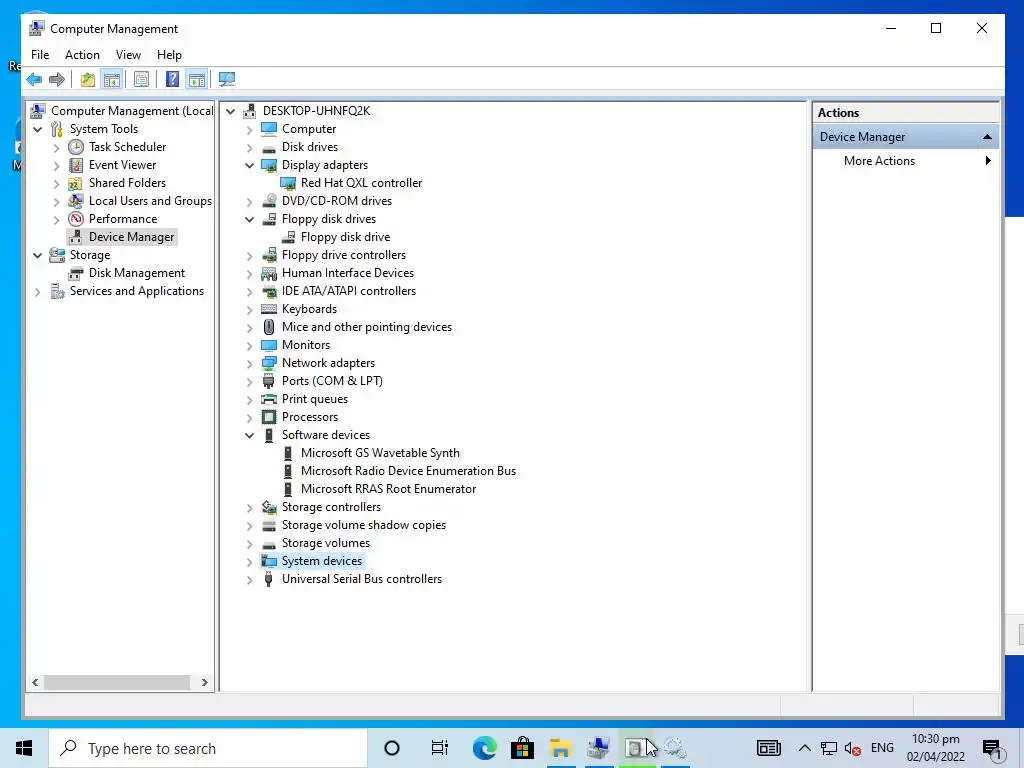Click Scan for hardware changes monitor icon
This screenshot has height=768, width=1024.
pos(227,80)
